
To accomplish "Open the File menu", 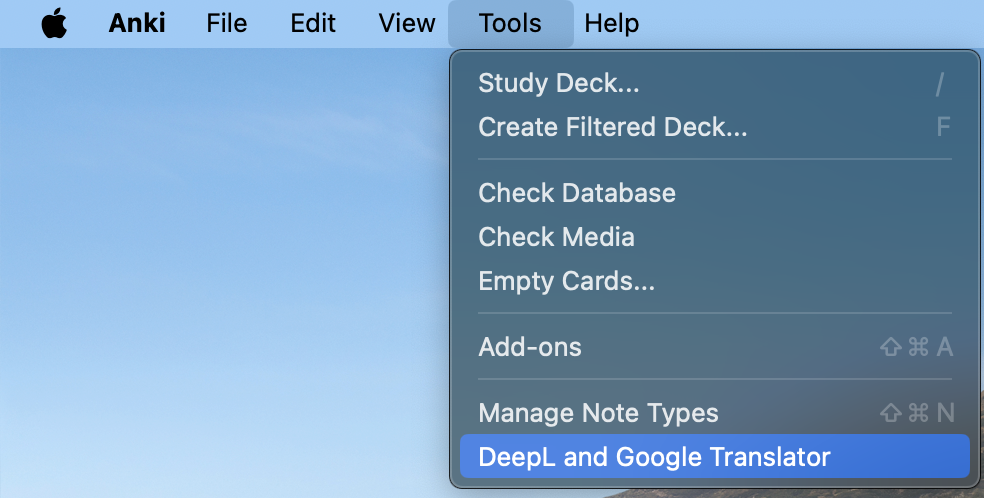I will [226, 24].
